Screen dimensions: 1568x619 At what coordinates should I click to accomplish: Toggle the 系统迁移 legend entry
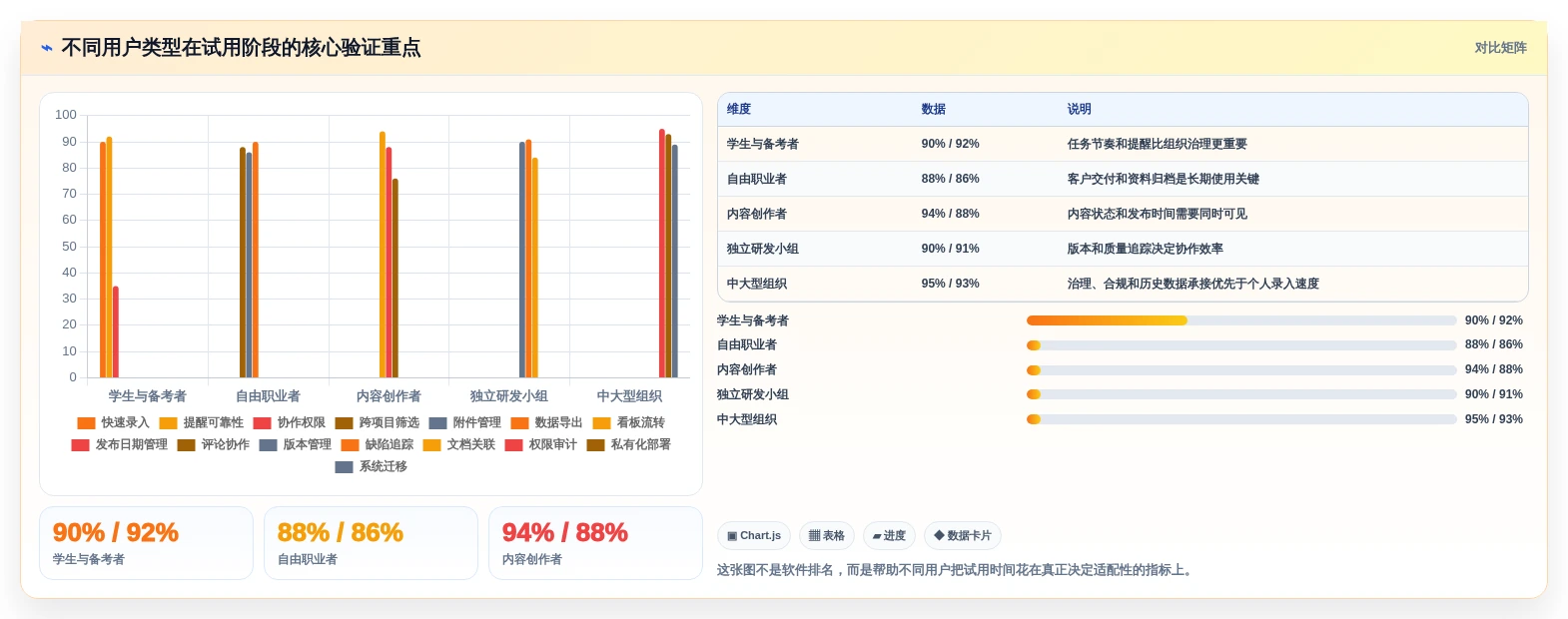371,467
